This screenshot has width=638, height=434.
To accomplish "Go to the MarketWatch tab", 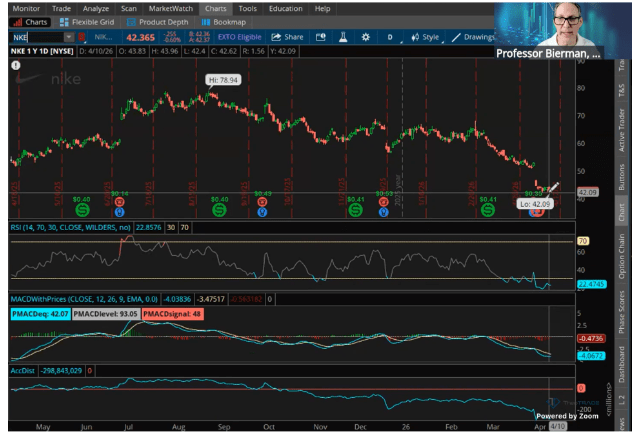I will coord(171,9).
